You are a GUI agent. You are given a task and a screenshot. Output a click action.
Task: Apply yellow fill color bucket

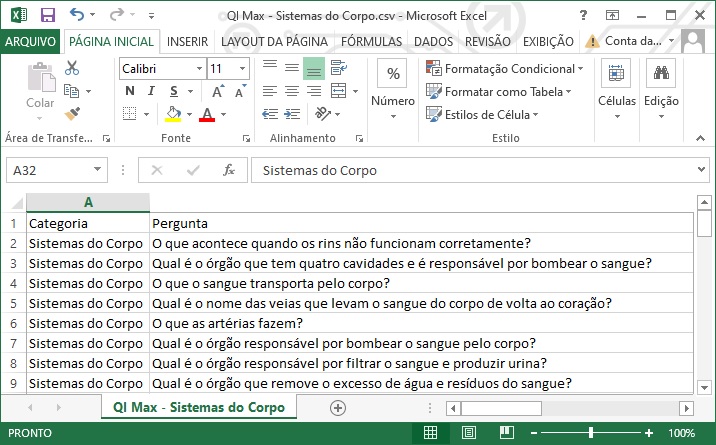(173, 114)
